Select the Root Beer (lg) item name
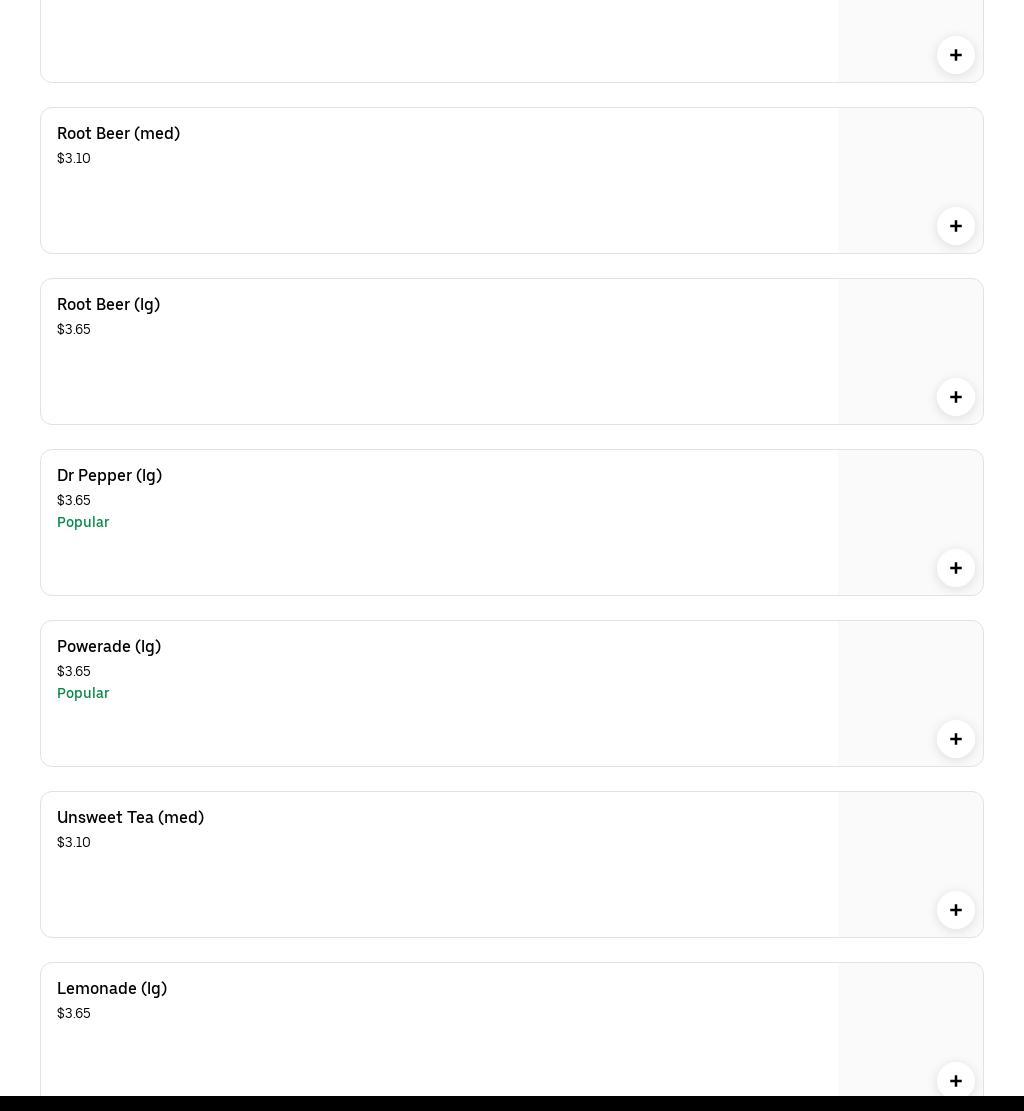 tap(108, 304)
